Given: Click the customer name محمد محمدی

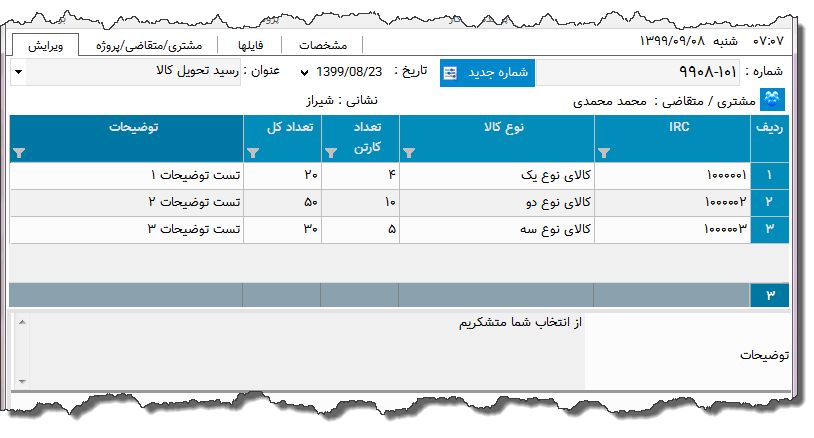Looking at the screenshot, I should (609, 101).
